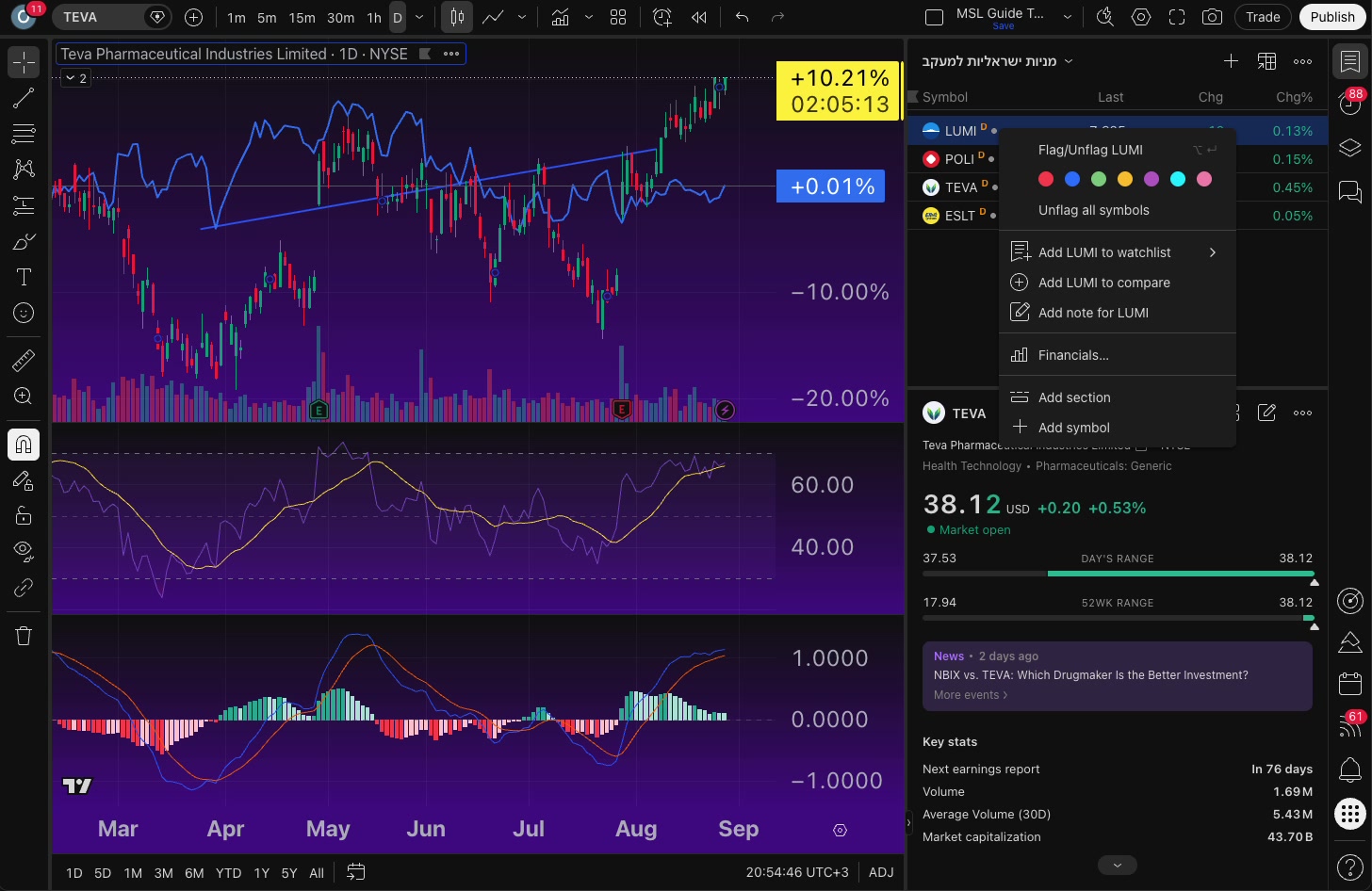Open the watchlist advanced view icon

point(1266,61)
